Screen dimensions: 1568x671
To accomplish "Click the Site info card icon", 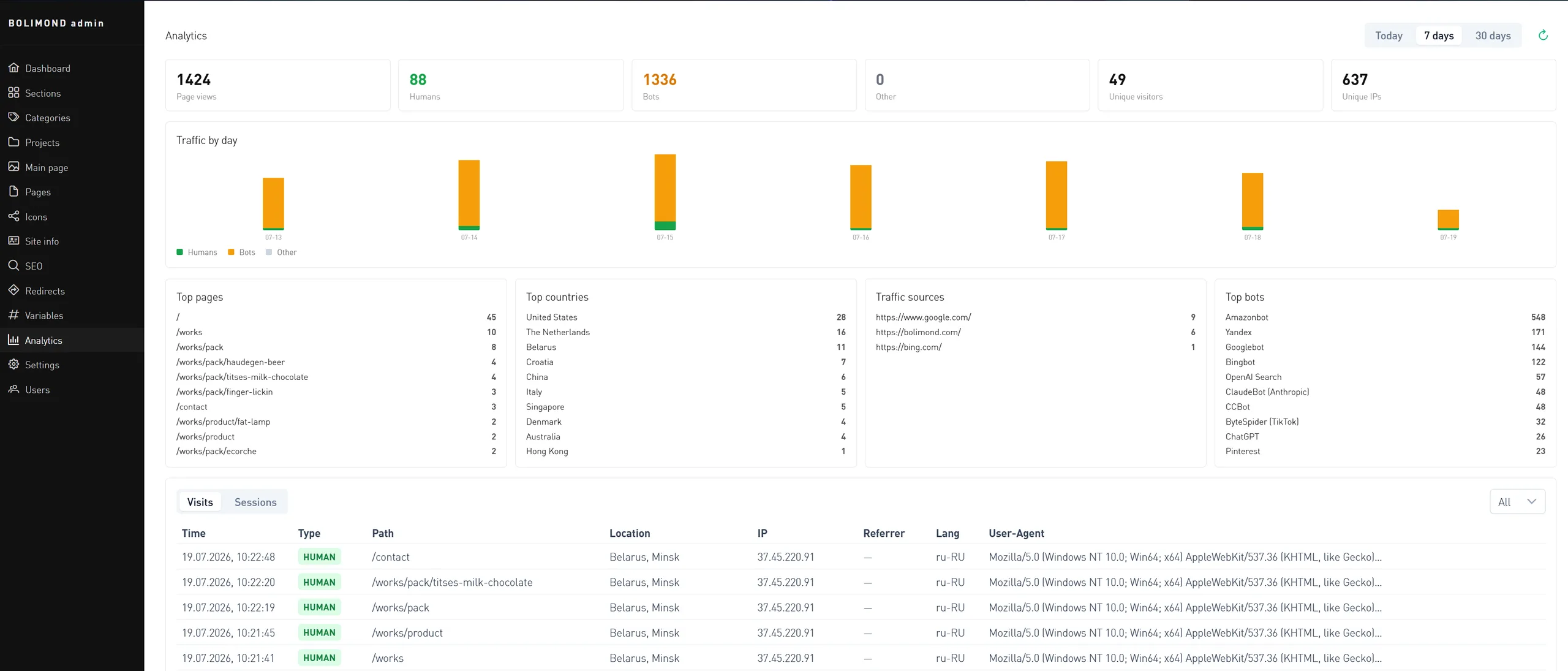I will coord(13,241).
